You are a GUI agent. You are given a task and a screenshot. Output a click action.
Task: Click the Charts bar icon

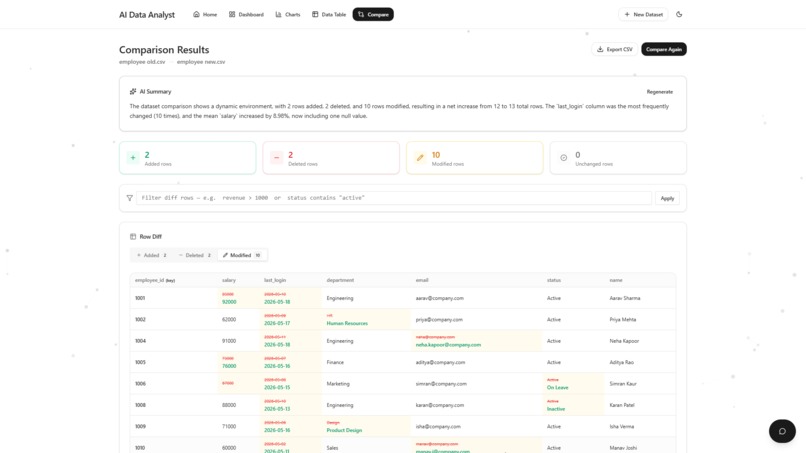tap(279, 14)
